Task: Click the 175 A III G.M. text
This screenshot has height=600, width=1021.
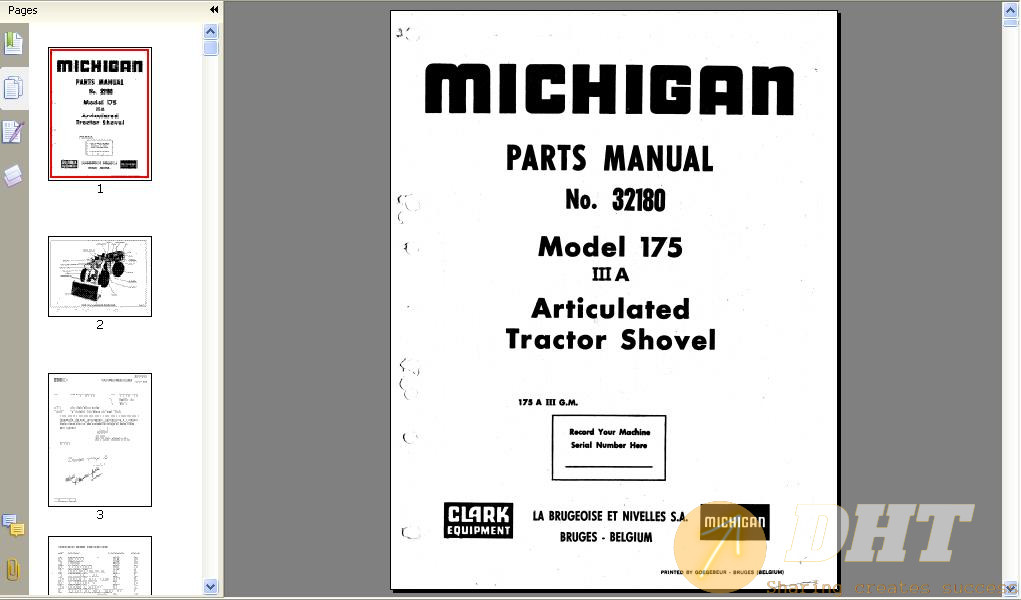Action: pyautogui.click(x=548, y=403)
